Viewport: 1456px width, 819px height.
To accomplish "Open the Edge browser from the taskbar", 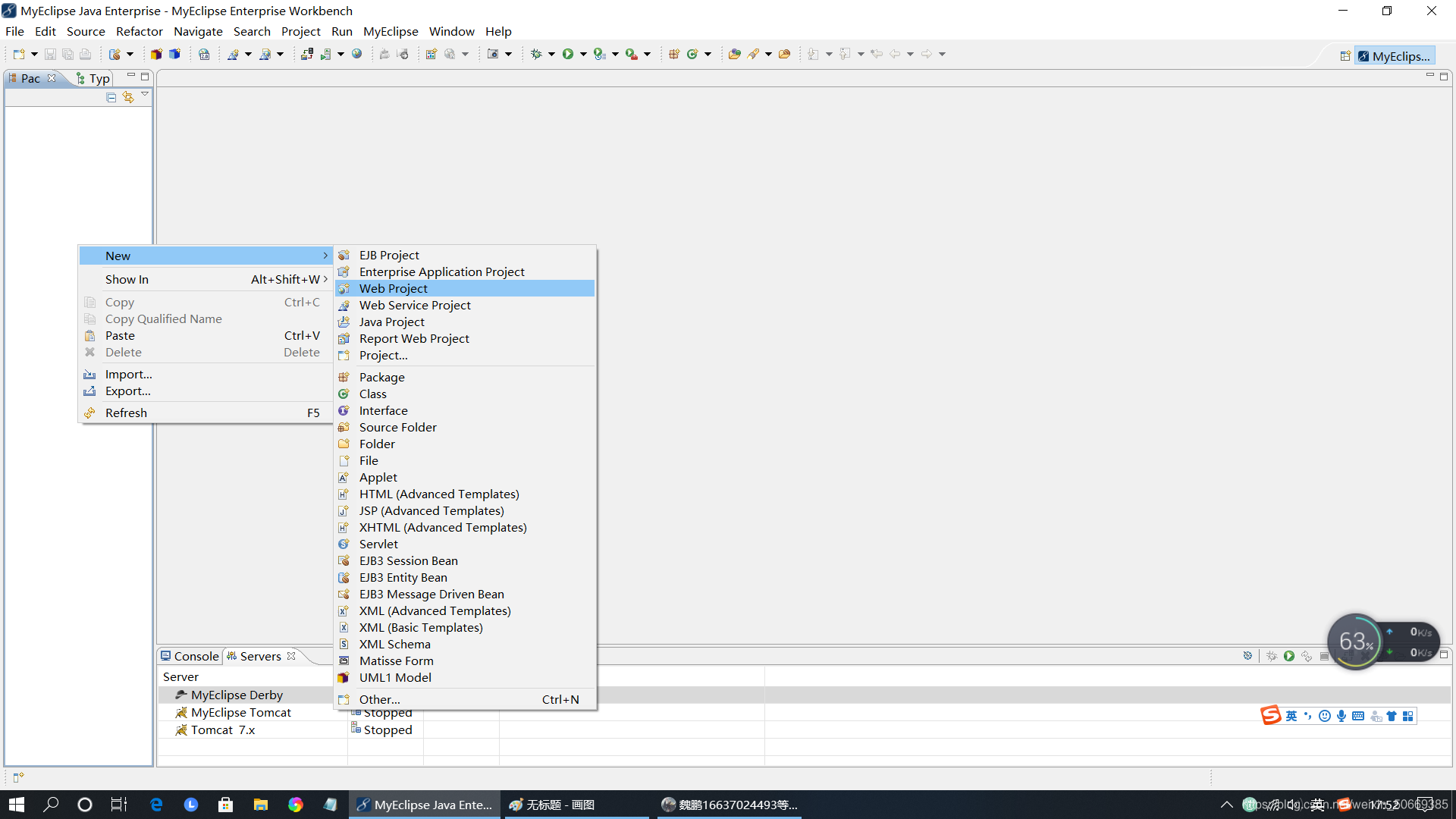I will coord(156,805).
